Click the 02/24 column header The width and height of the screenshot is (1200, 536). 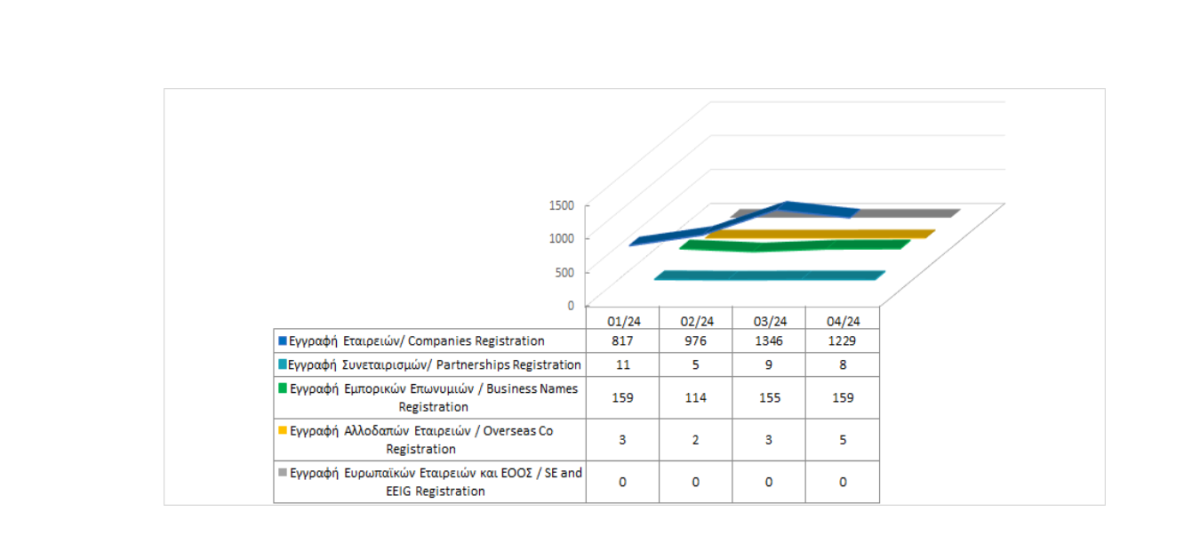pos(697,321)
